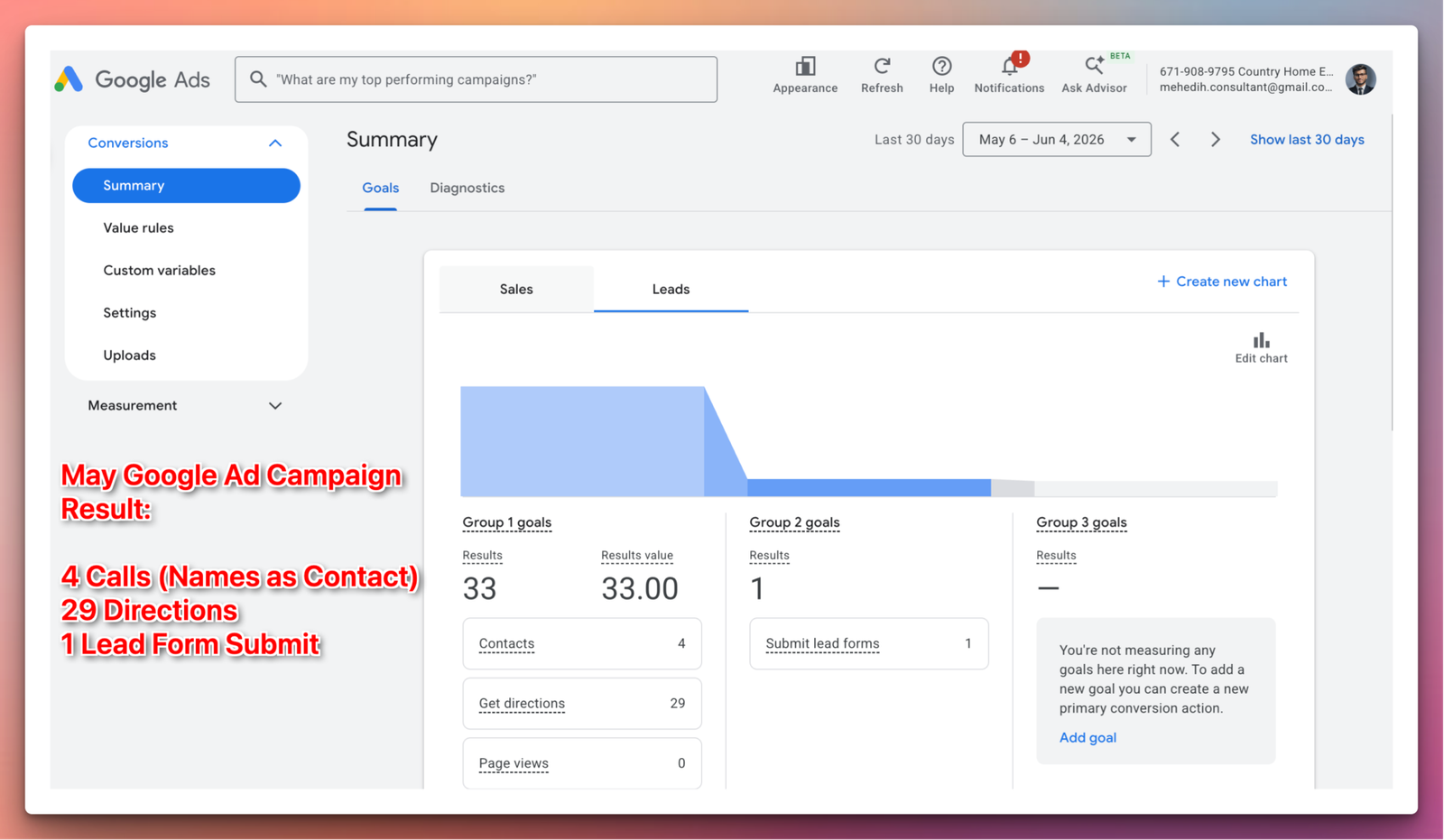Open the Submit lead forms row

pyautogui.click(x=869, y=644)
